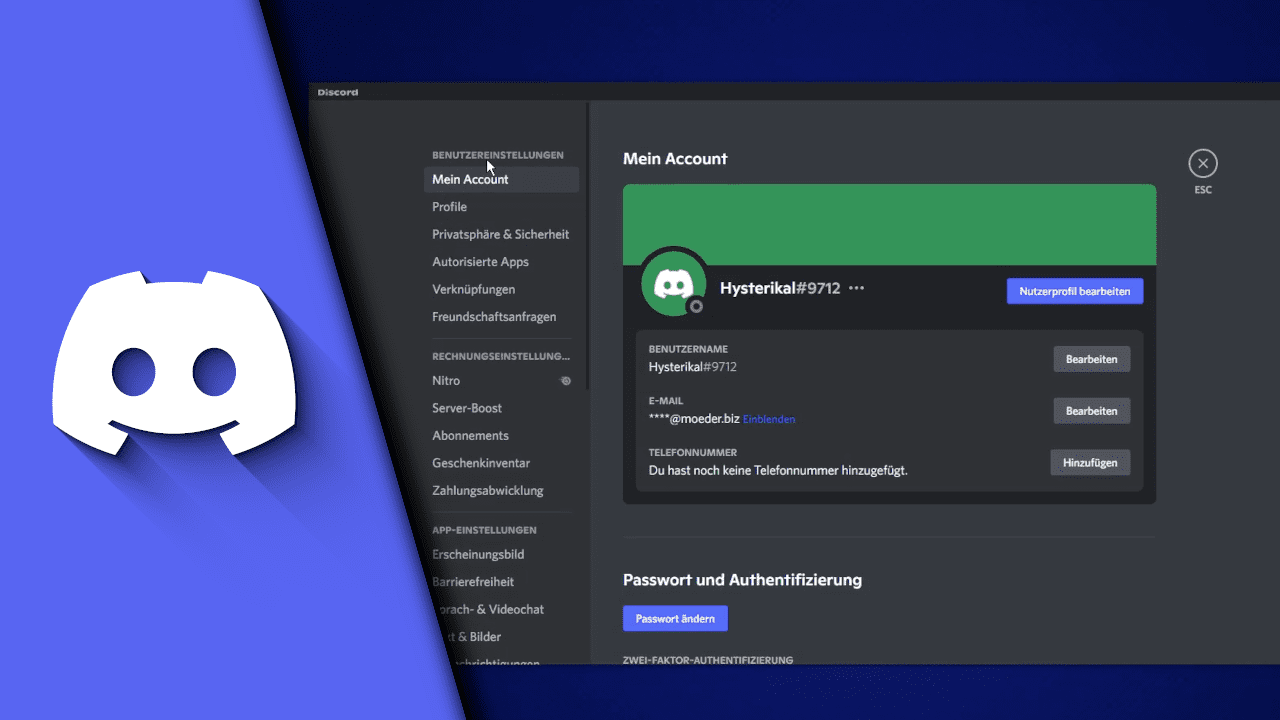Click Hinzufügen for Telefonnummer

(x=1090, y=463)
